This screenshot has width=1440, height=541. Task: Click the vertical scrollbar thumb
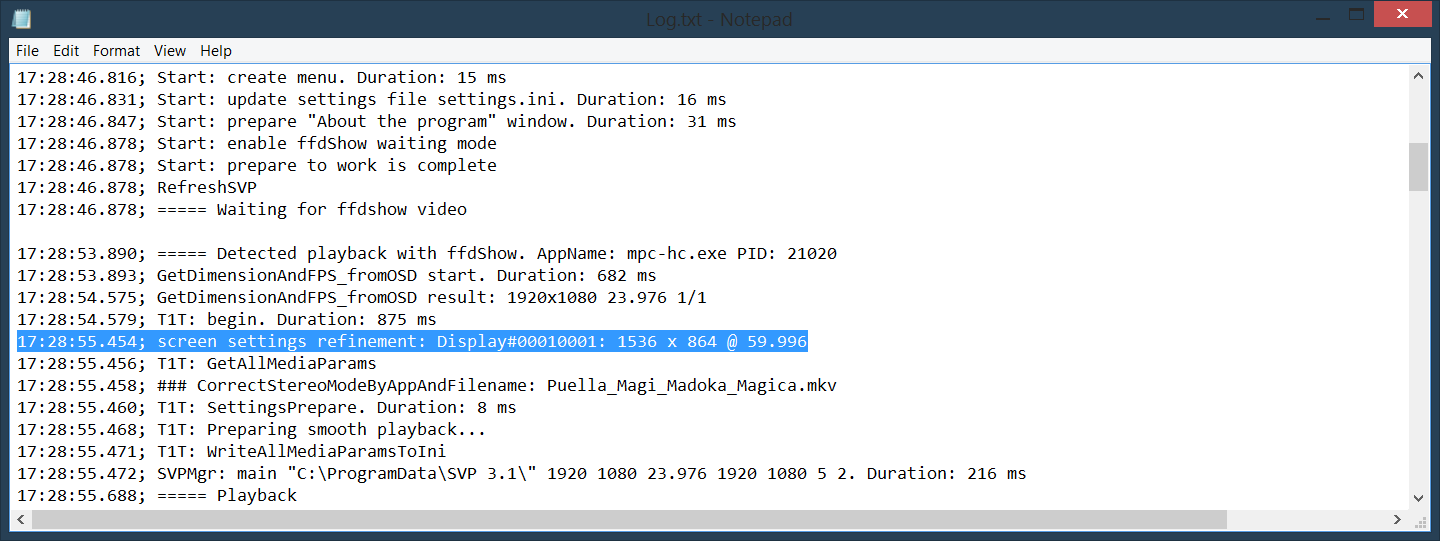pyautogui.click(x=1418, y=166)
